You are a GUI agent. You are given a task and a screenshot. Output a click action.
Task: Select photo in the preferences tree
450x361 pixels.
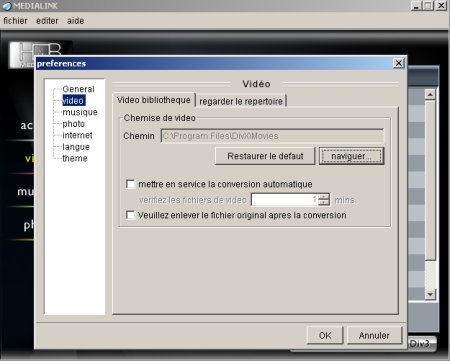click(x=74, y=124)
